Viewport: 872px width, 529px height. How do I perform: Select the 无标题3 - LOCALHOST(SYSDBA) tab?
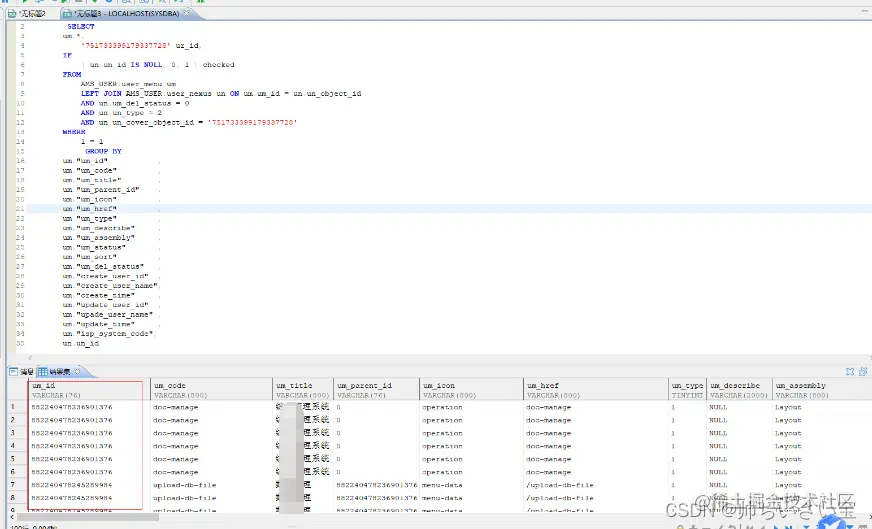[x=127, y=13]
